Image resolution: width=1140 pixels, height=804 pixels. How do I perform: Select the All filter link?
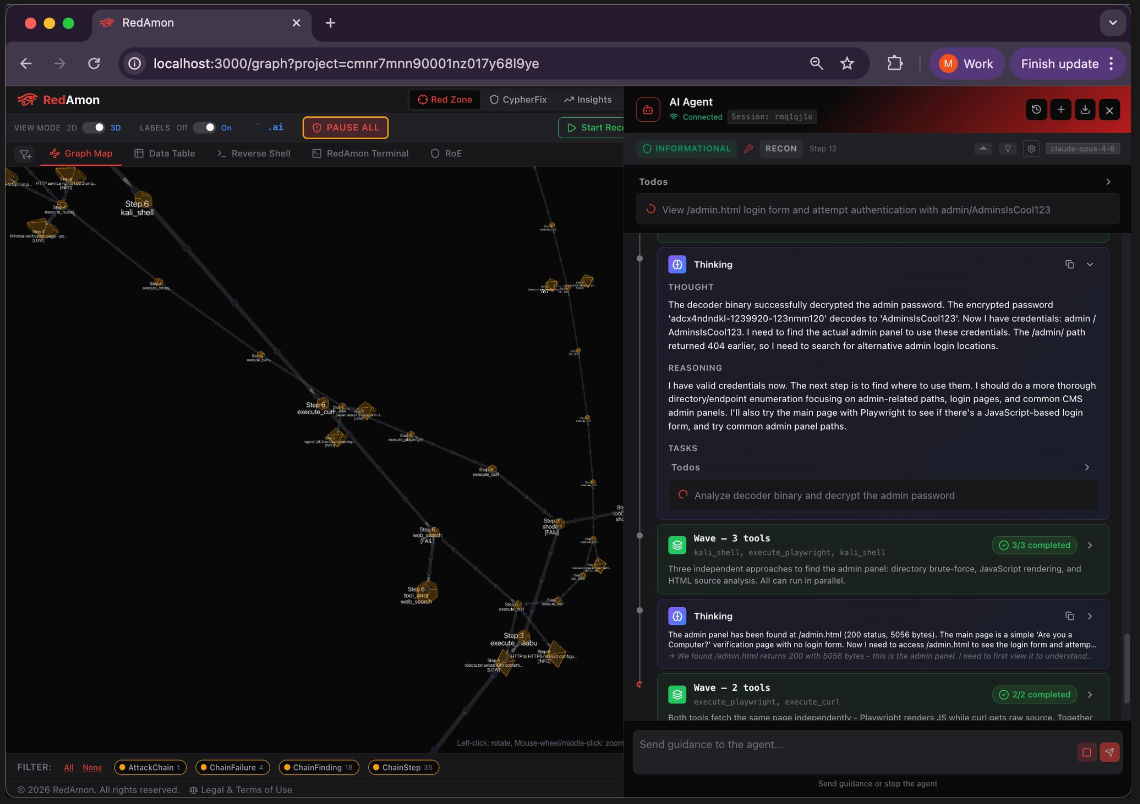68,768
